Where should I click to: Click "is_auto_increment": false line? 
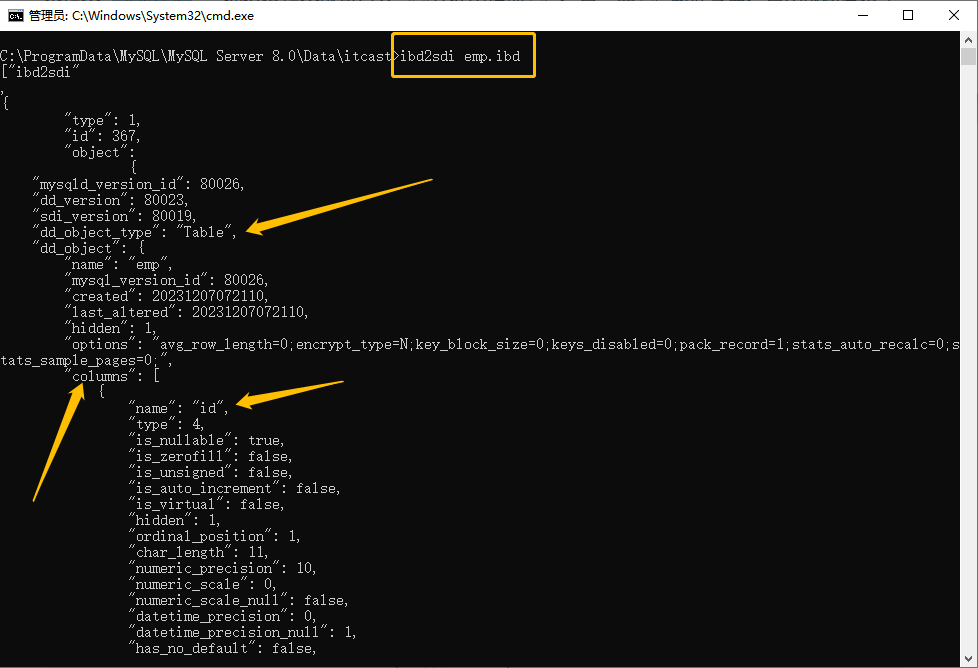(235, 488)
